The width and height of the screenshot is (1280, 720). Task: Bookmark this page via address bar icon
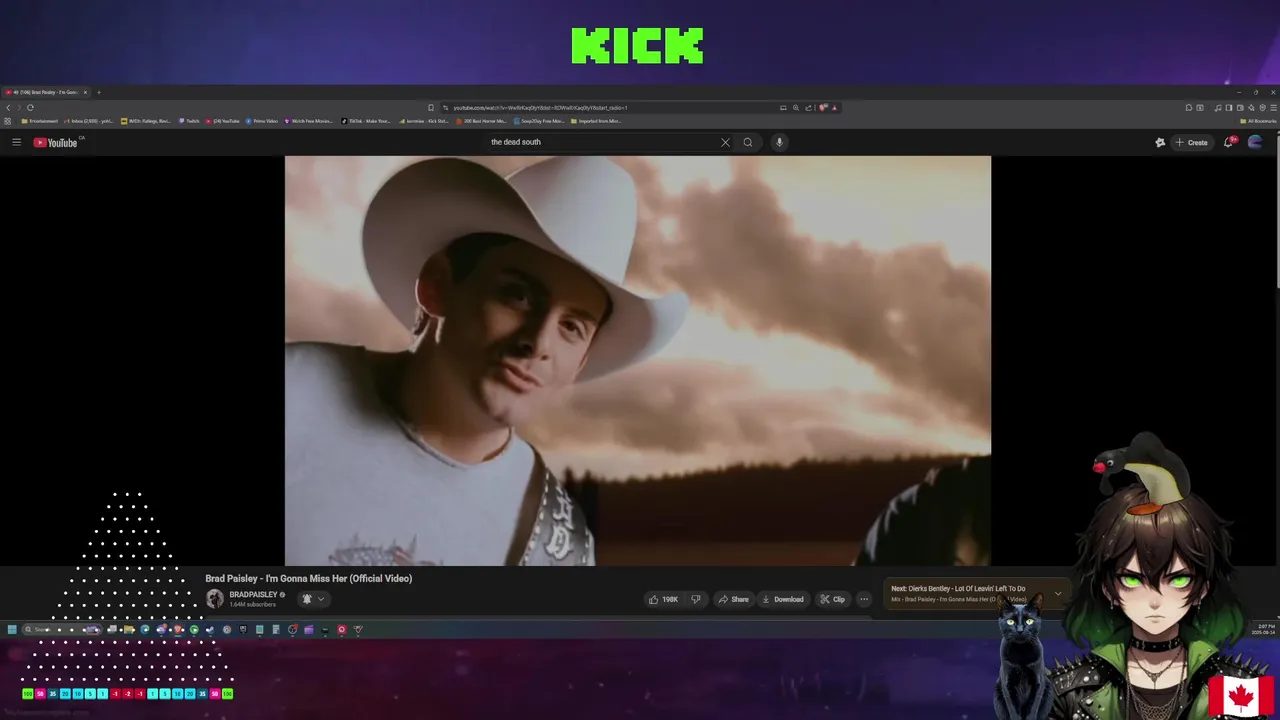[431, 108]
